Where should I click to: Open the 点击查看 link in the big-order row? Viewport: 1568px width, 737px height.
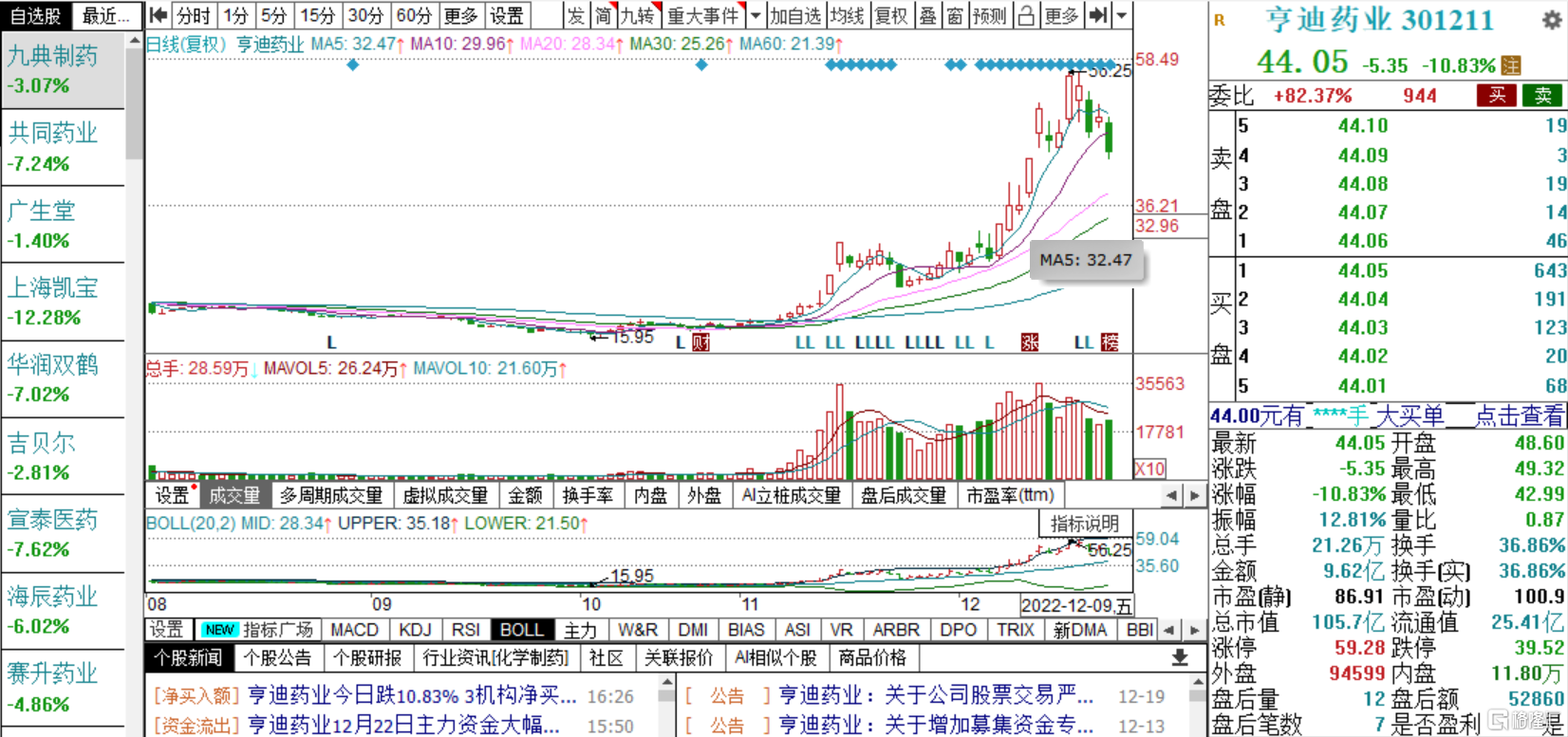[1519, 415]
